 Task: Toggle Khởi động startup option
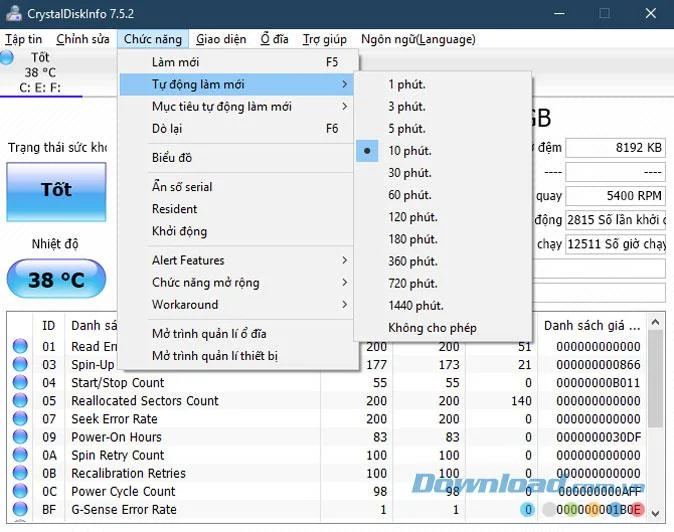tap(236, 231)
